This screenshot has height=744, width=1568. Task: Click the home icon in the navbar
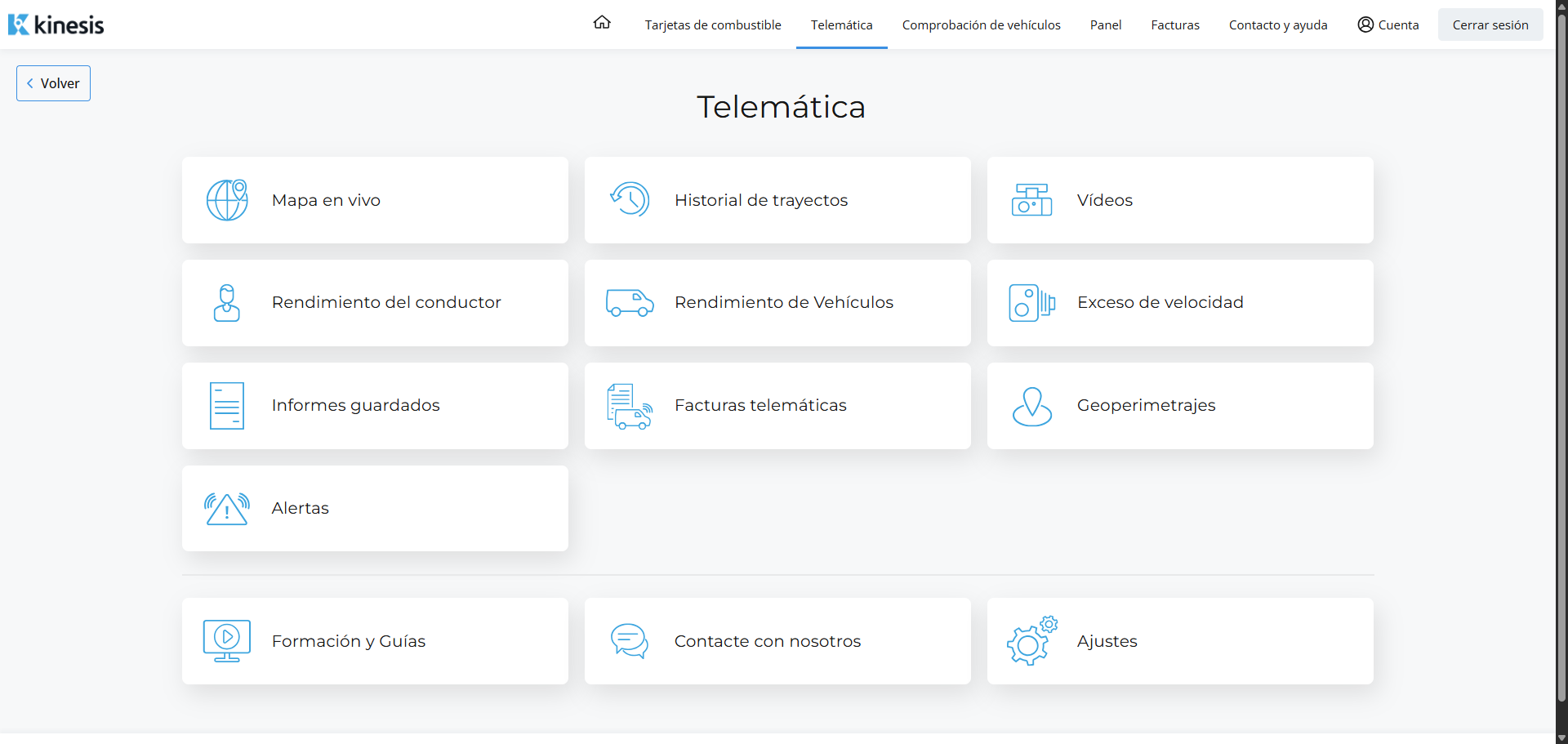click(x=602, y=23)
